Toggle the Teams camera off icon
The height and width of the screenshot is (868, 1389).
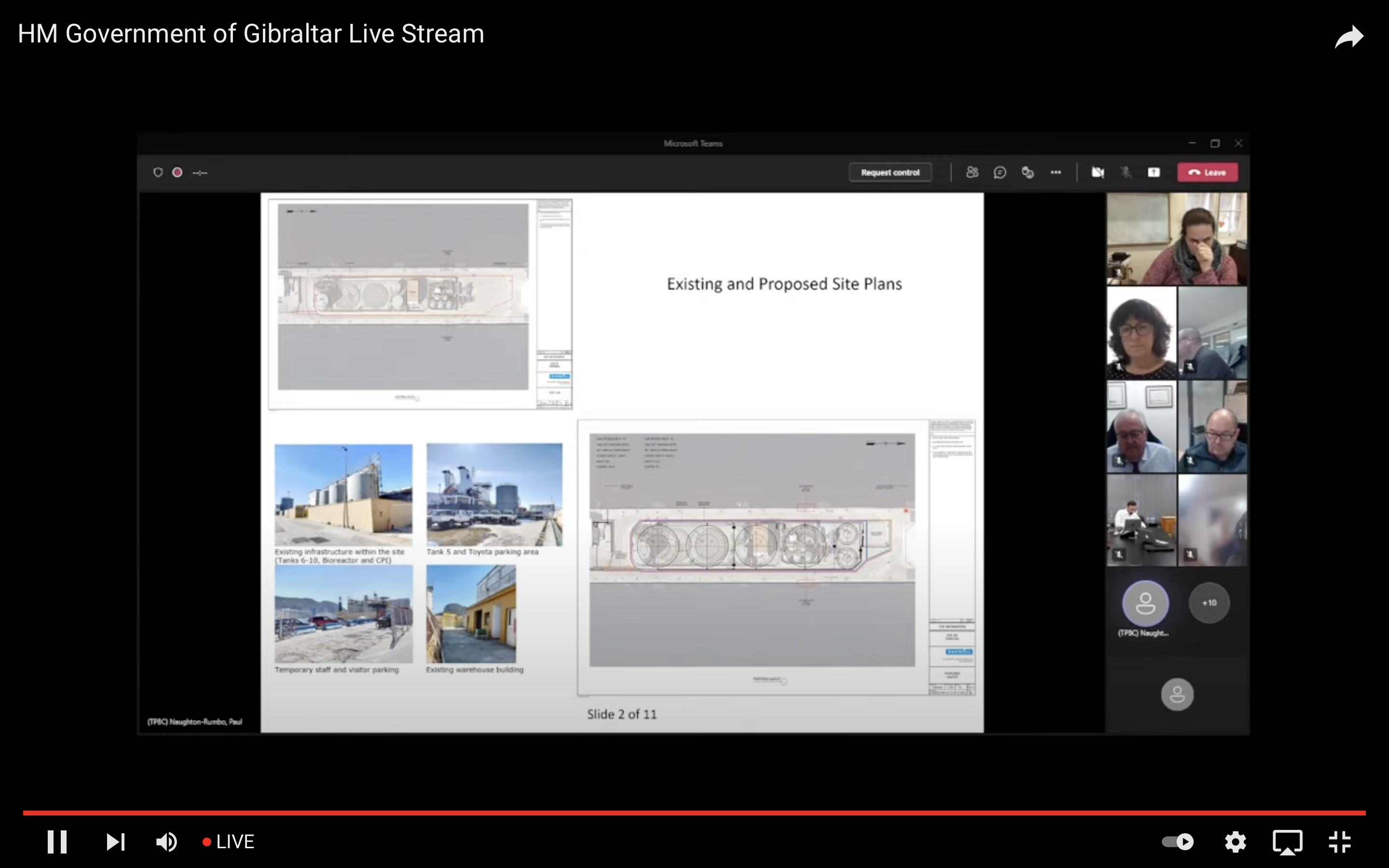tap(1097, 172)
